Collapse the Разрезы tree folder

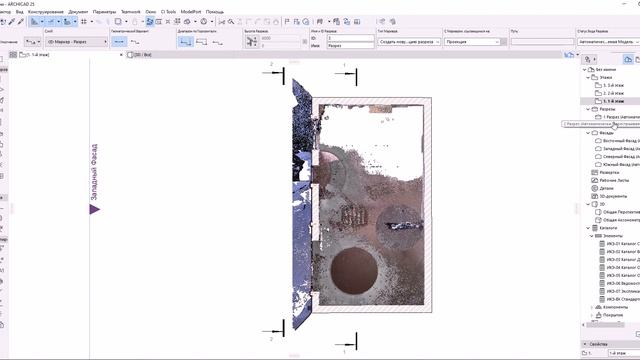588,109
